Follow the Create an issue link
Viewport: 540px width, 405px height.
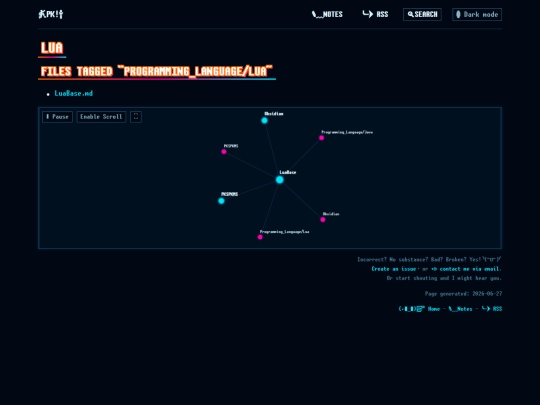pos(394,269)
